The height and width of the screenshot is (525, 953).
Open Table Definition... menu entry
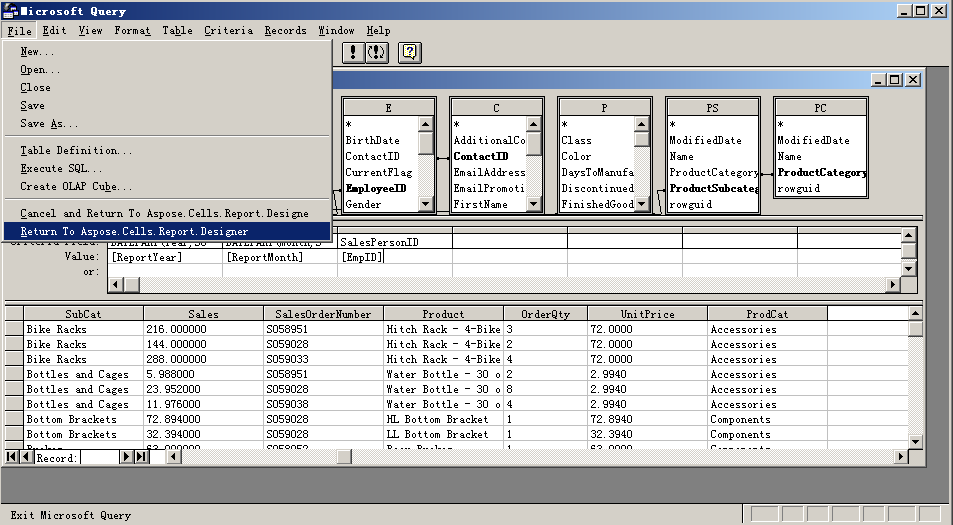point(167,150)
